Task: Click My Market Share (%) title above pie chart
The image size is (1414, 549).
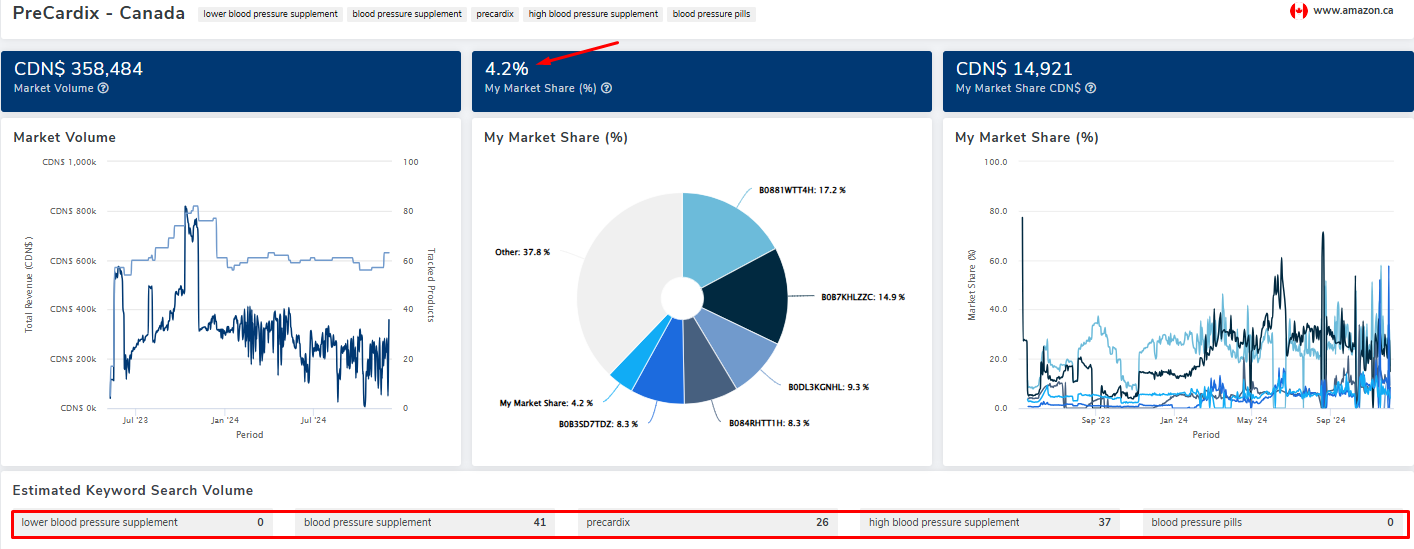Action: pos(556,137)
